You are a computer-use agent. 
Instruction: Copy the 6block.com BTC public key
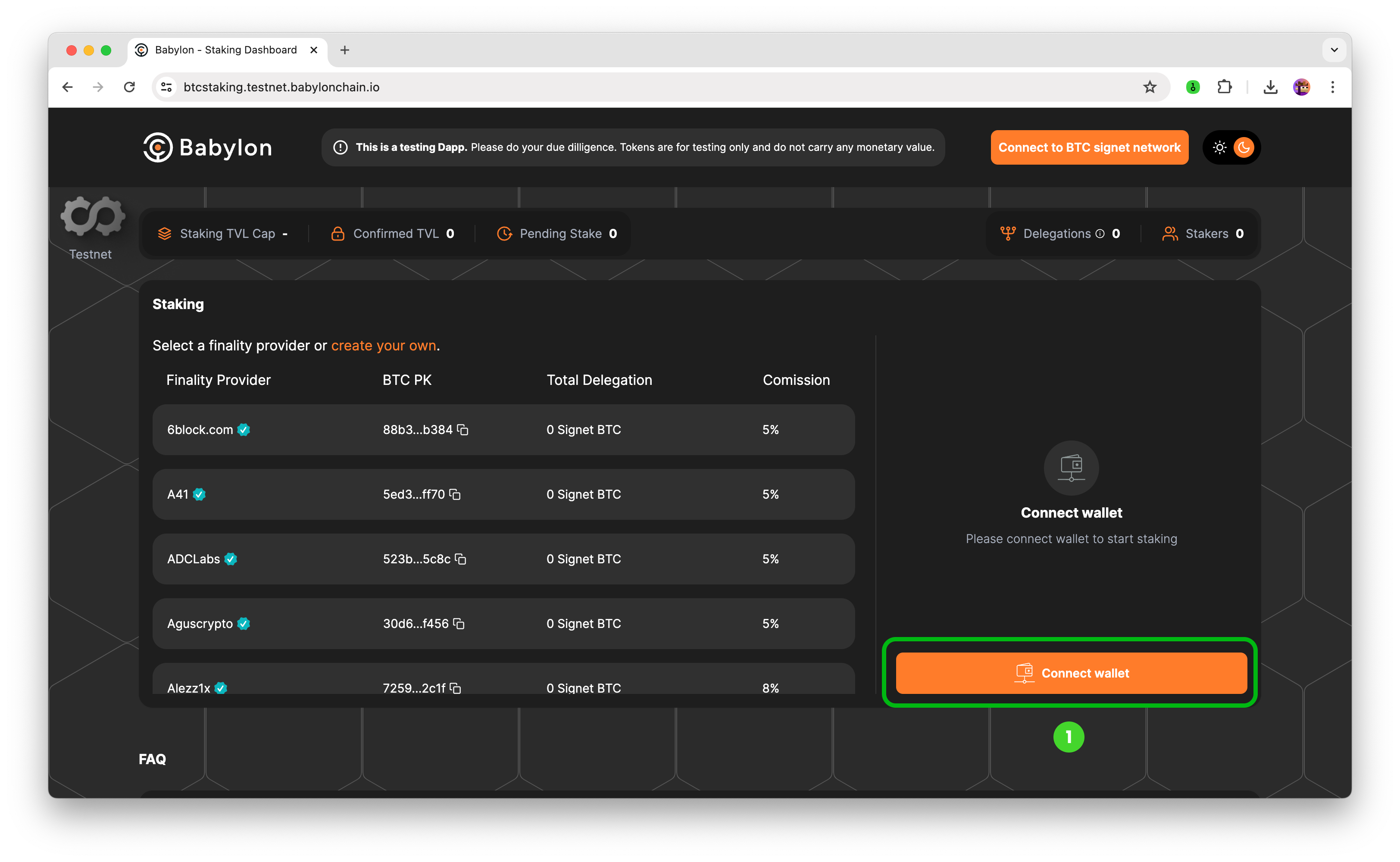coord(463,430)
